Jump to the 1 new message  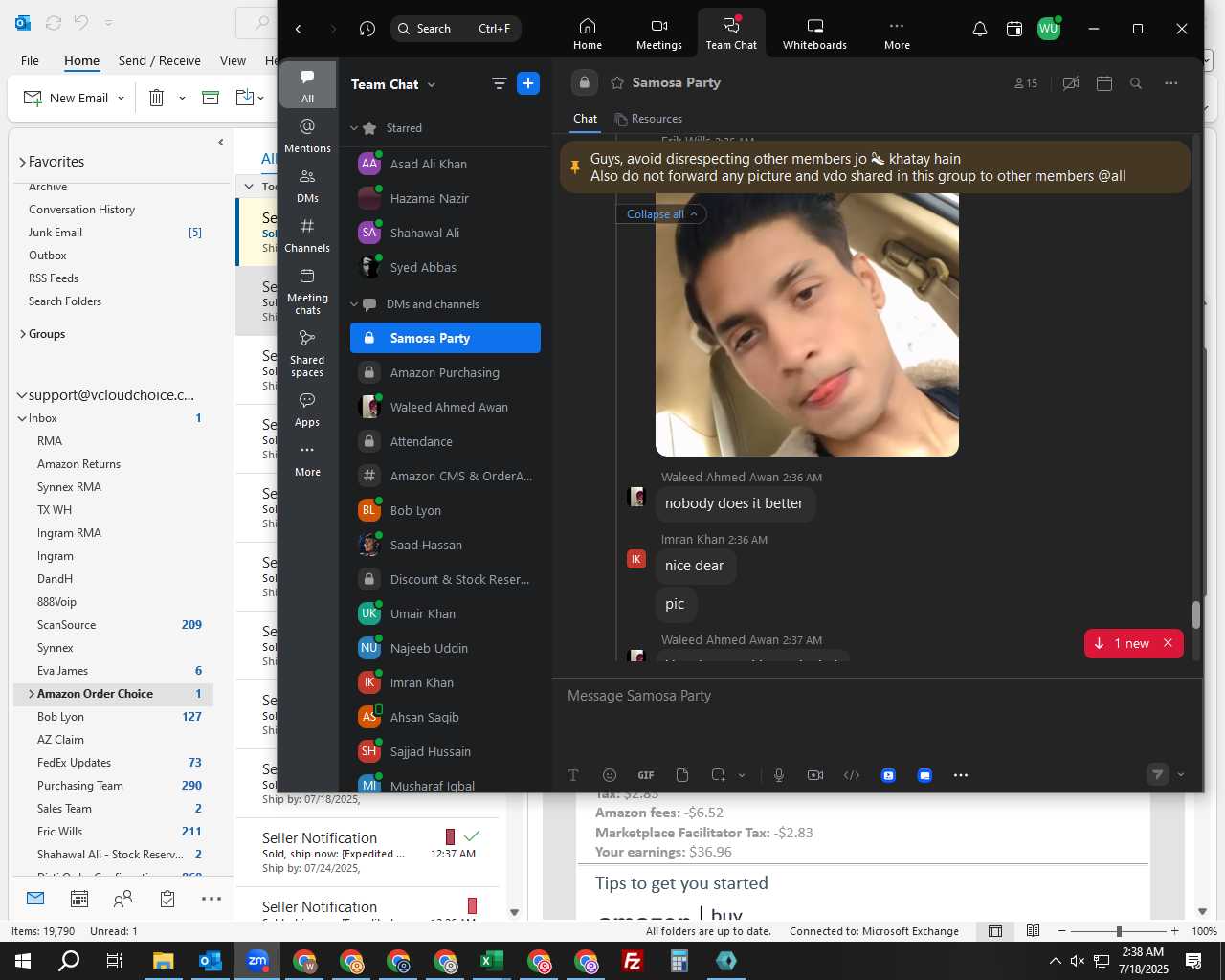click(1122, 643)
